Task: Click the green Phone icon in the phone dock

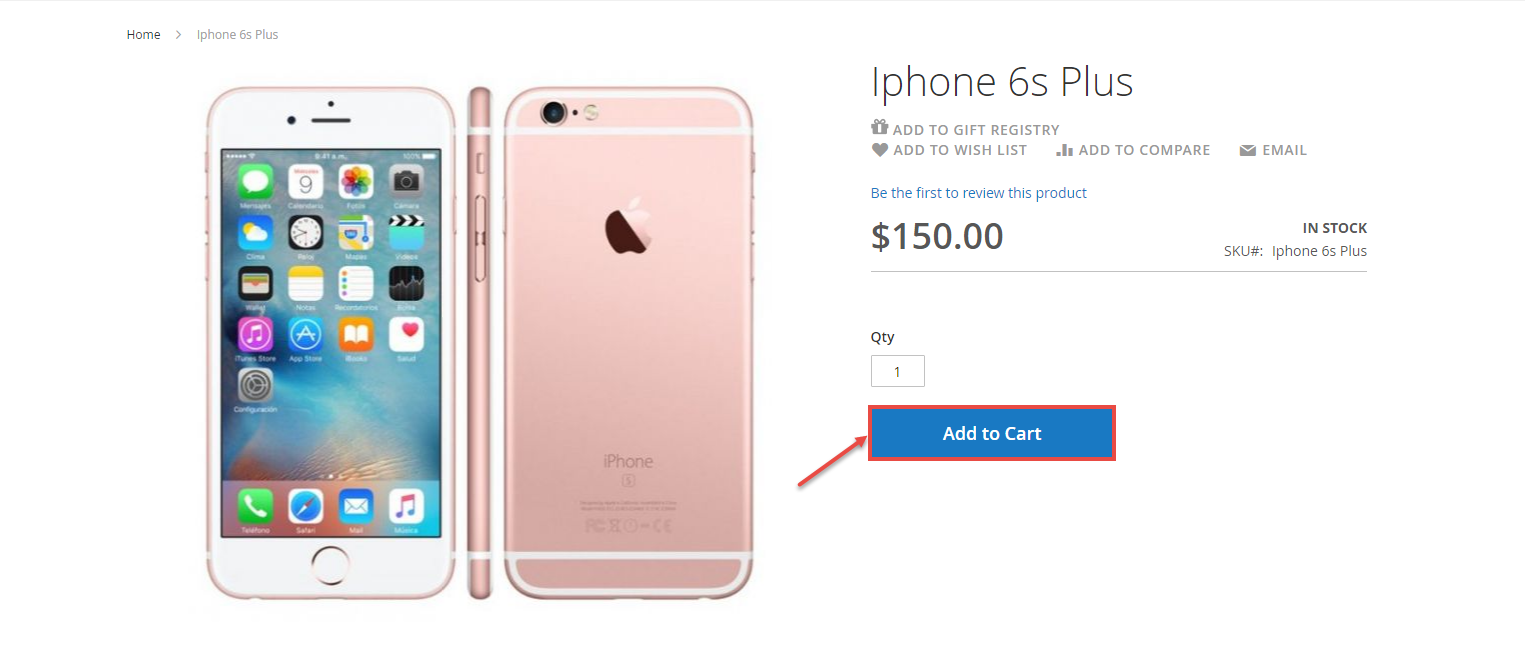Action: pos(256,506)
